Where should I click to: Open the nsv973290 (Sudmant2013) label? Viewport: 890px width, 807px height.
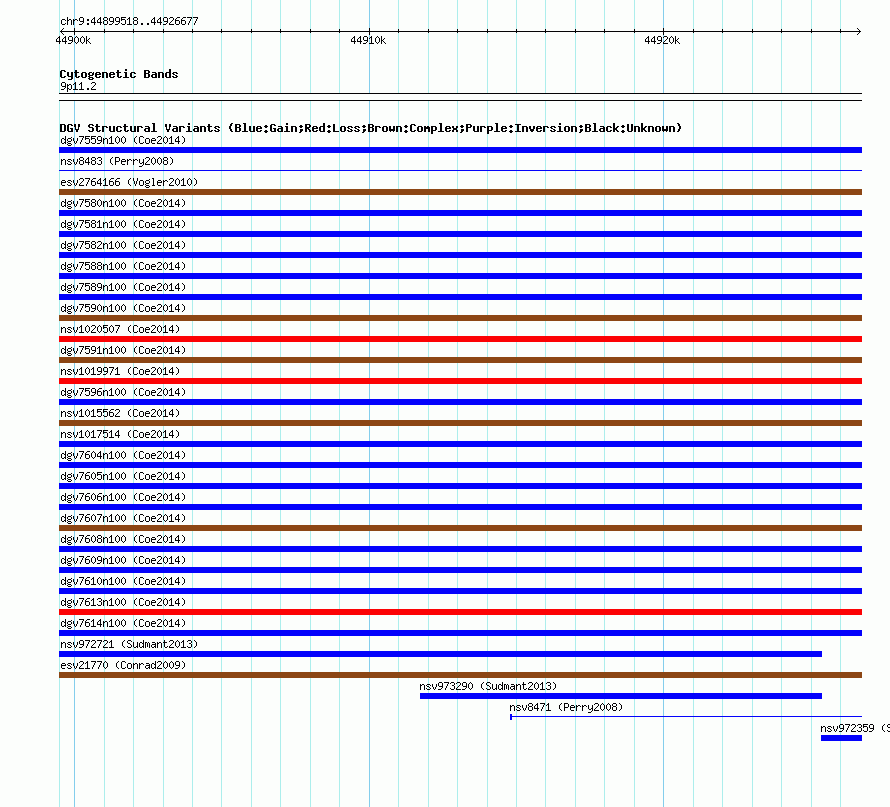(488, 686)
